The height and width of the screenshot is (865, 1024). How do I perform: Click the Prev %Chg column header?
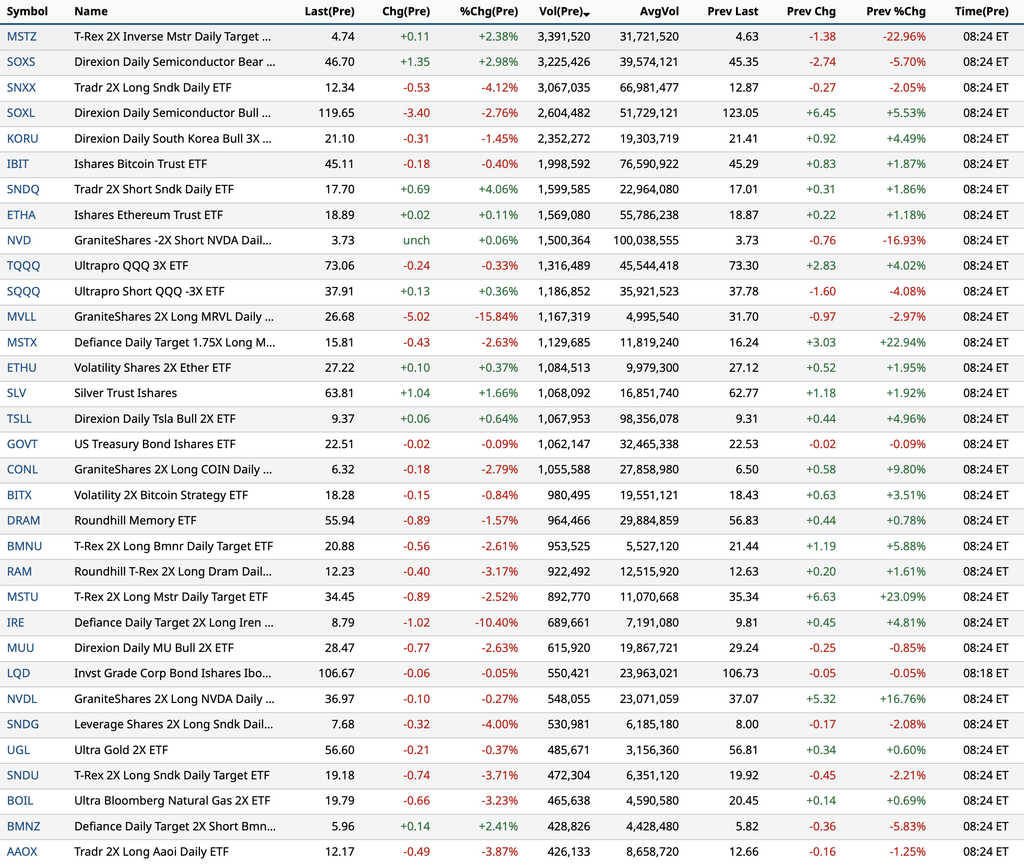click(895, 11)
